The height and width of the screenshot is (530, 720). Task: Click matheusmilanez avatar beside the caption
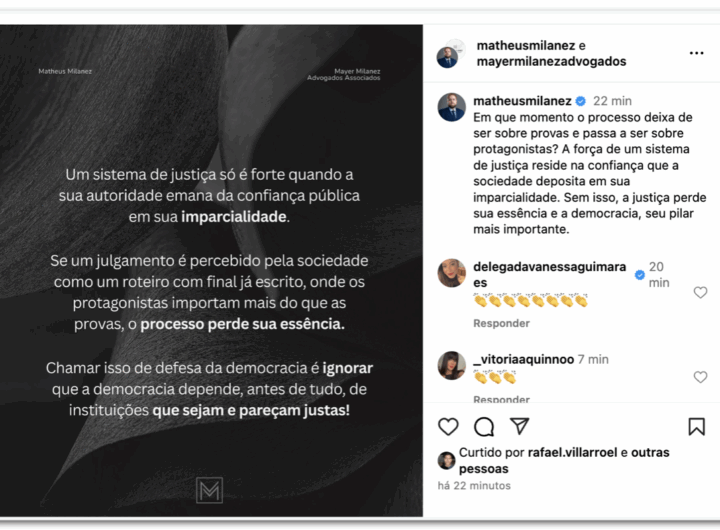(451, 107)
